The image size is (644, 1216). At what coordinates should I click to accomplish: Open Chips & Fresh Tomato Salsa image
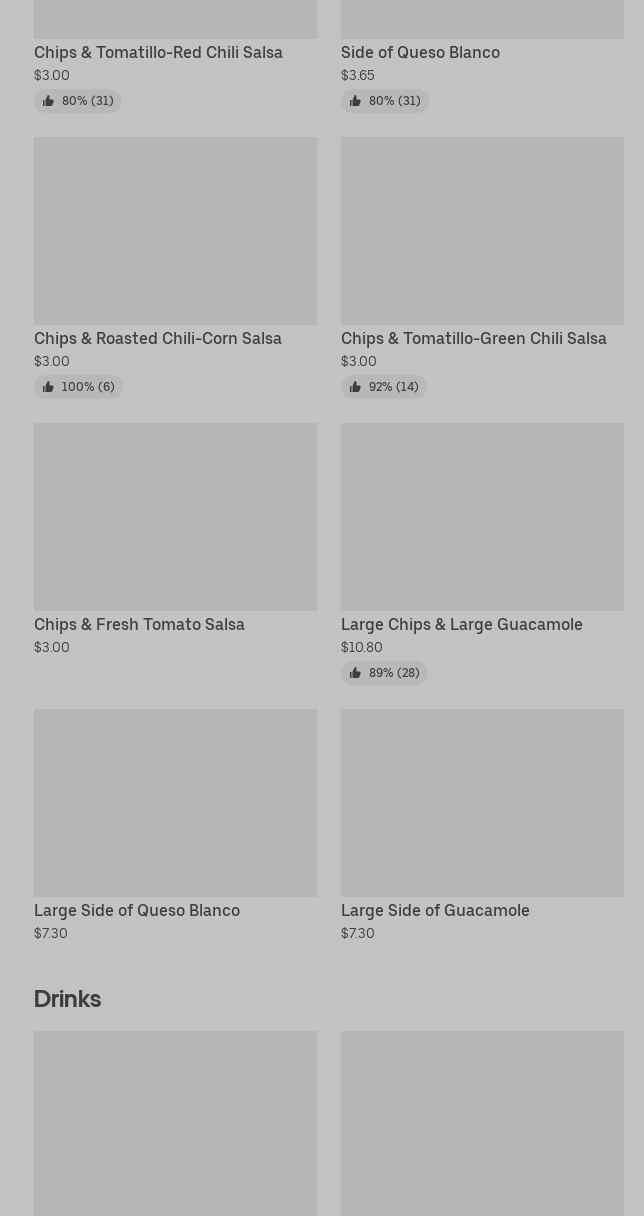pos(175,517)
